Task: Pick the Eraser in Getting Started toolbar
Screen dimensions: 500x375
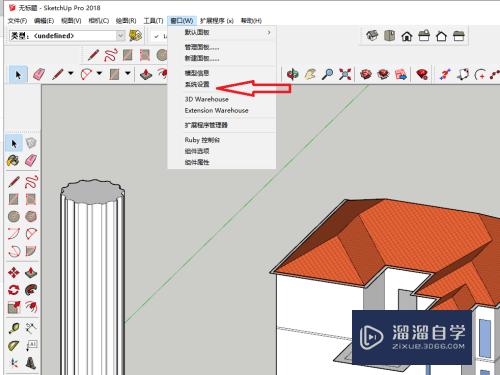Action: [39, 74]
